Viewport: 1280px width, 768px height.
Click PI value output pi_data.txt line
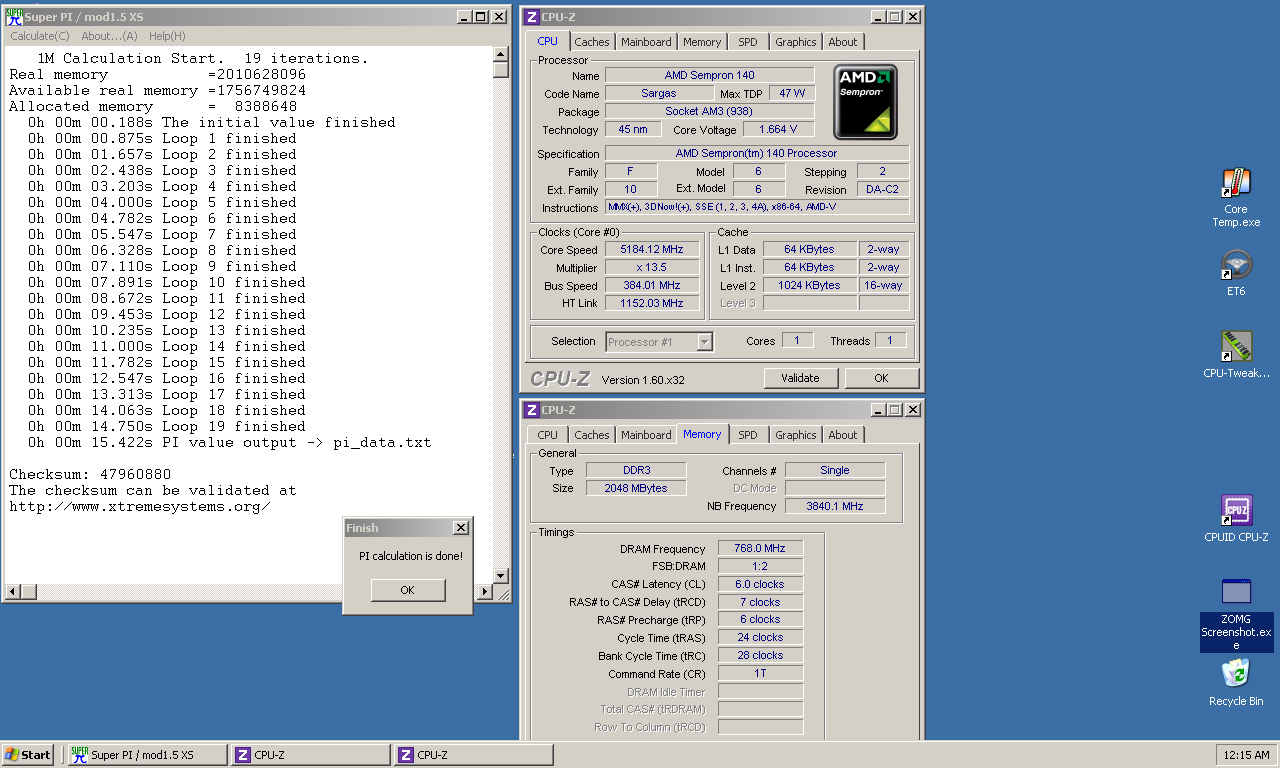pyautogui.click(x=230, y=442)
